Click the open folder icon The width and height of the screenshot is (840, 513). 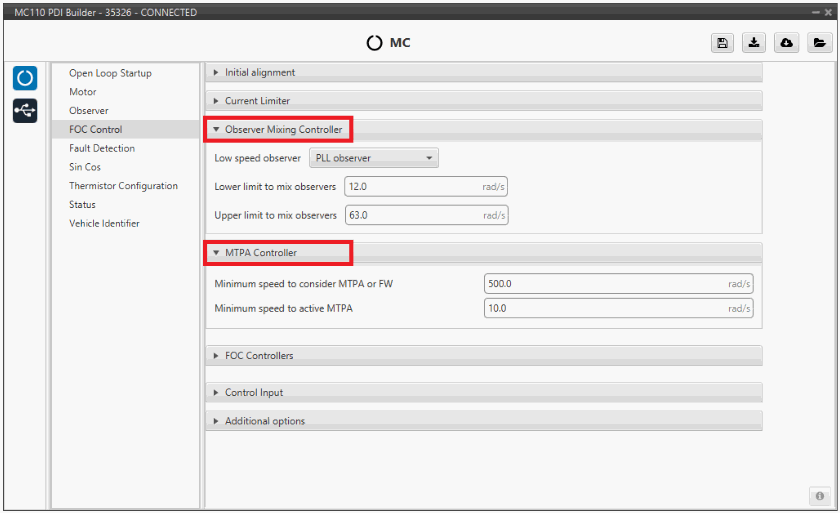[x=818, y=43]
